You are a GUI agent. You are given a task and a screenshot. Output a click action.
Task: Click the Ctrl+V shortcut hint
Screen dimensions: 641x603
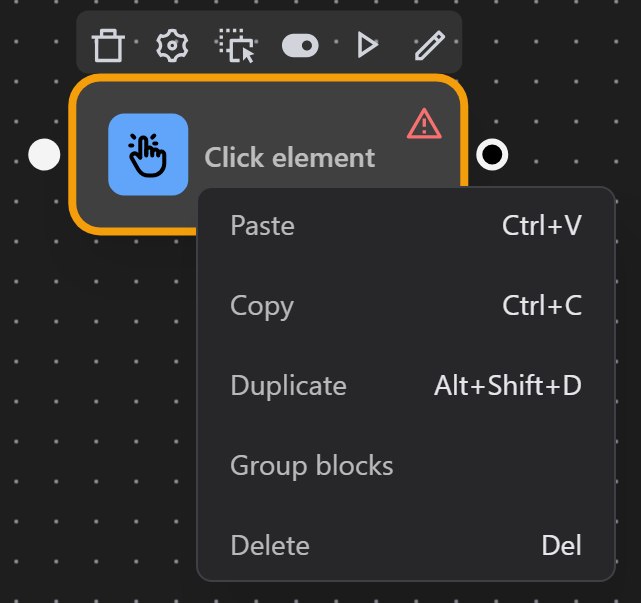pos(542,226)
